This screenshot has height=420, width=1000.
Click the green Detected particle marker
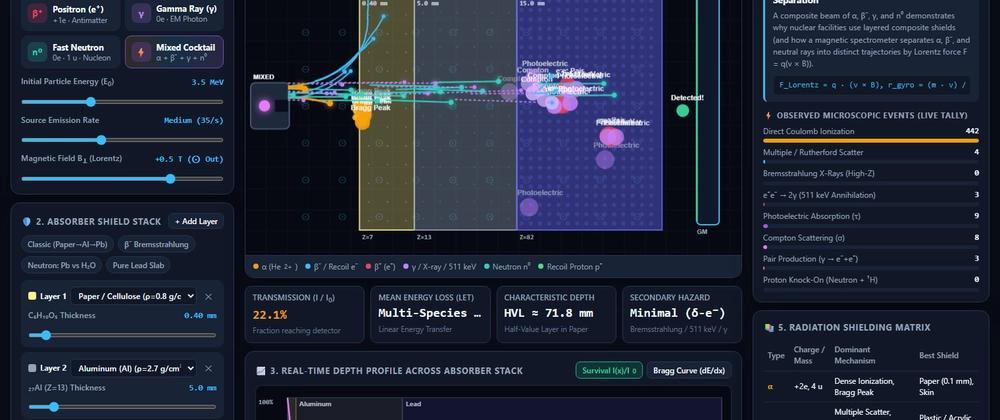click(x=682, y=111)
